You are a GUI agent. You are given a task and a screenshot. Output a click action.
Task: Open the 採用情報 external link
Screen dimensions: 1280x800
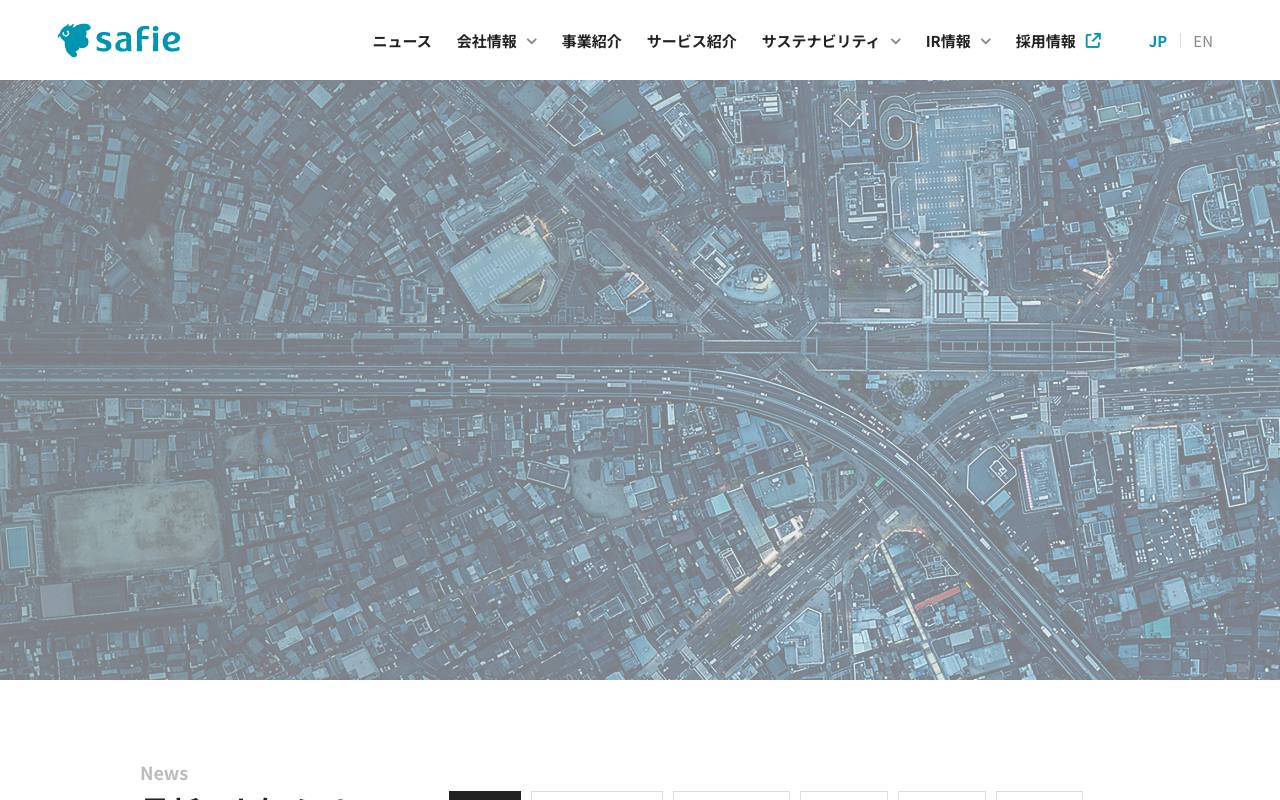[1045, 40]
